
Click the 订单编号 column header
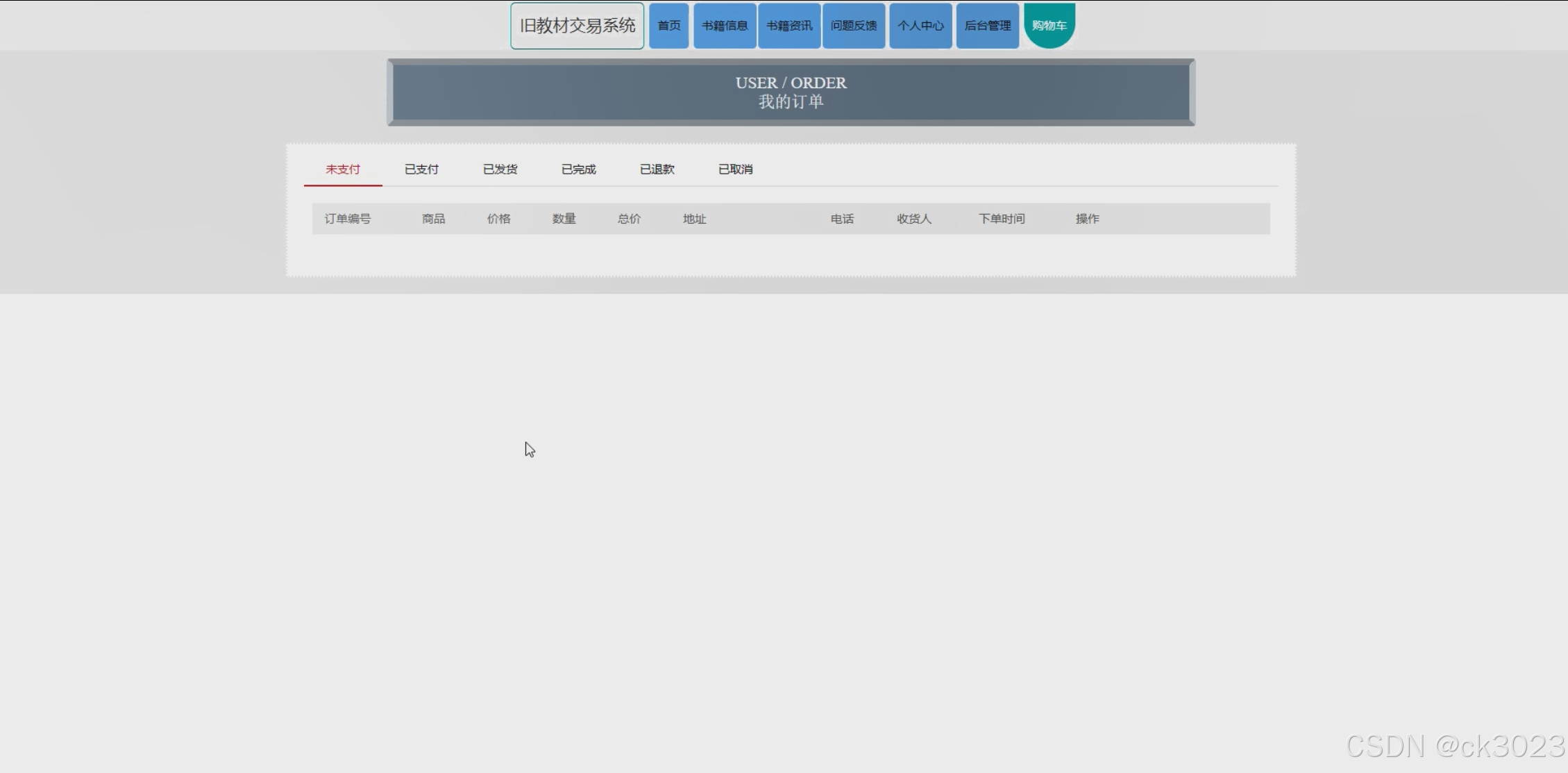(348, 219)
